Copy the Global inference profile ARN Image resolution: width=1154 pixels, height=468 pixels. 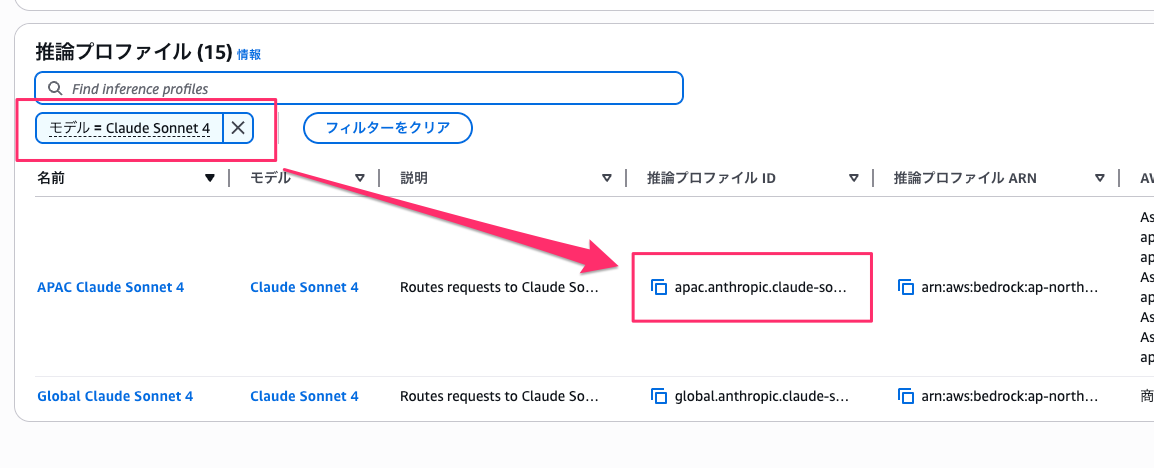click(x=905, y=396)
